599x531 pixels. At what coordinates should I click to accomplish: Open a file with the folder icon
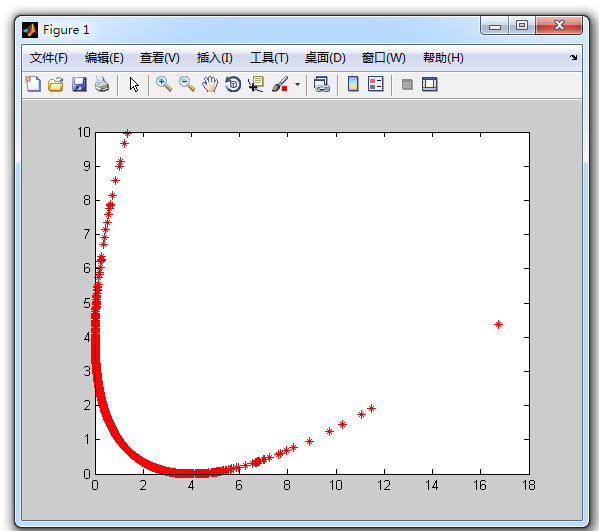[x=56, y=84]
